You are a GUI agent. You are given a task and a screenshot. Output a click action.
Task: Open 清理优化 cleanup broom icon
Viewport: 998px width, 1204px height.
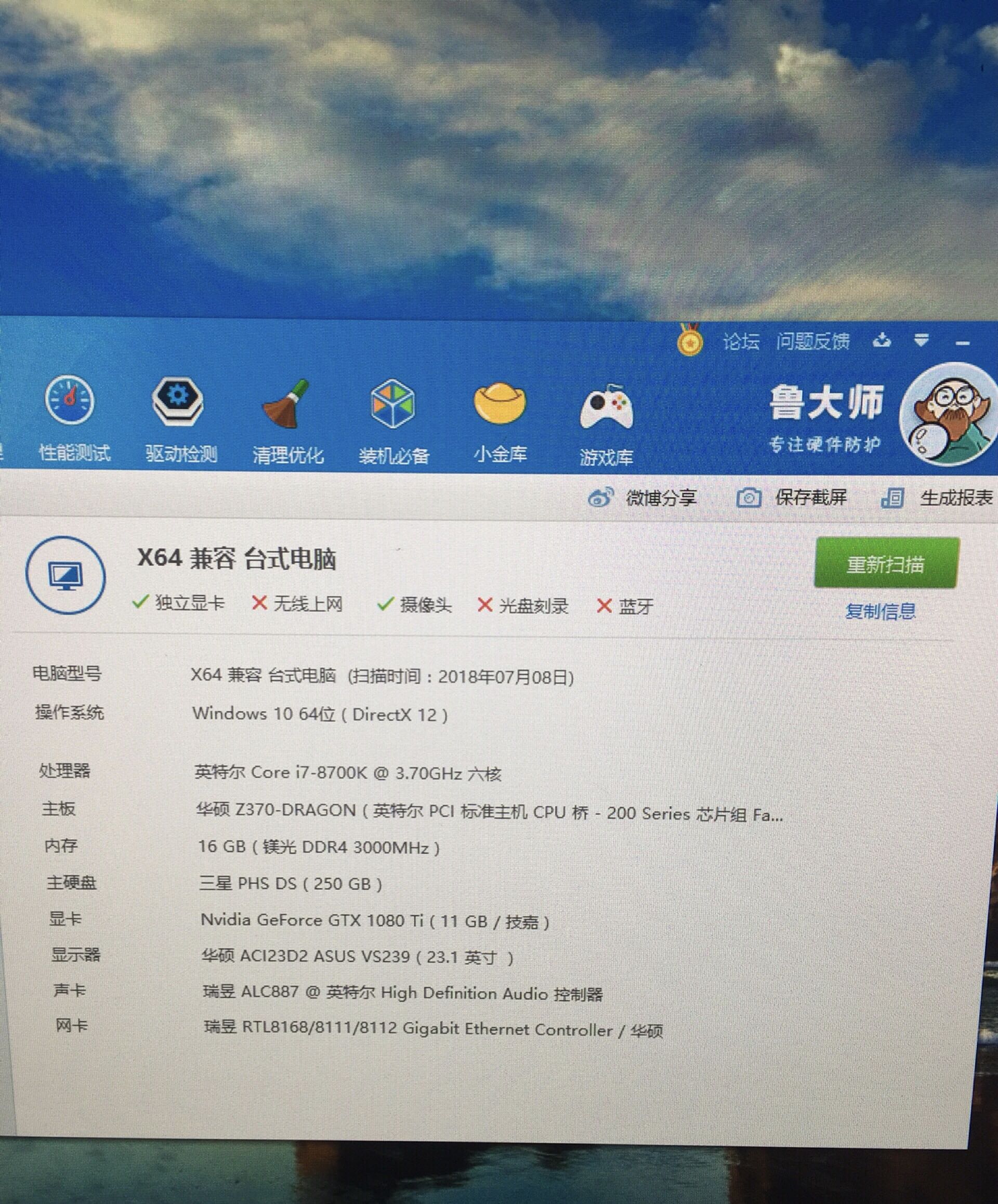(x=287, y=405)
